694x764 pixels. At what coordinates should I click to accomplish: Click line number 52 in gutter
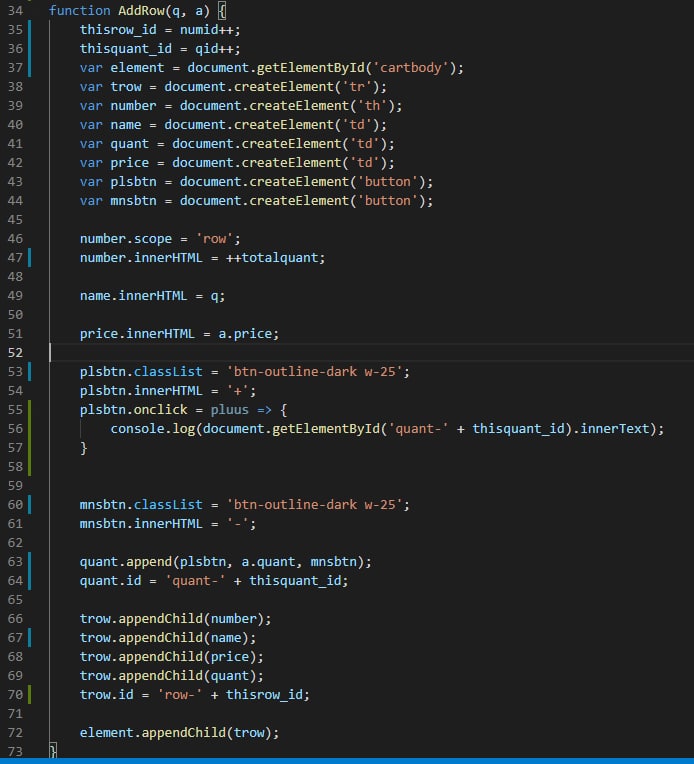[x=15, y=353]
